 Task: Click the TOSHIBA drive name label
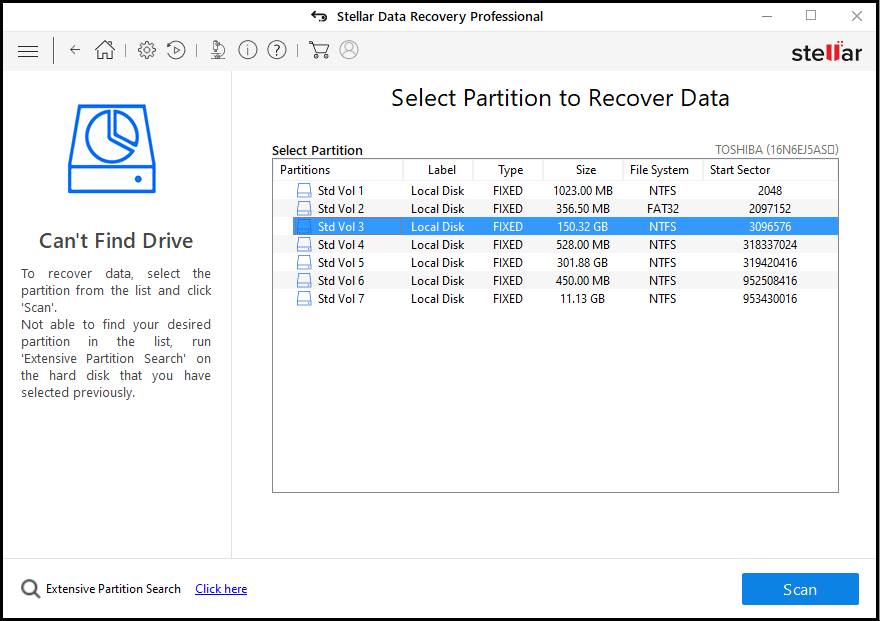777,150
